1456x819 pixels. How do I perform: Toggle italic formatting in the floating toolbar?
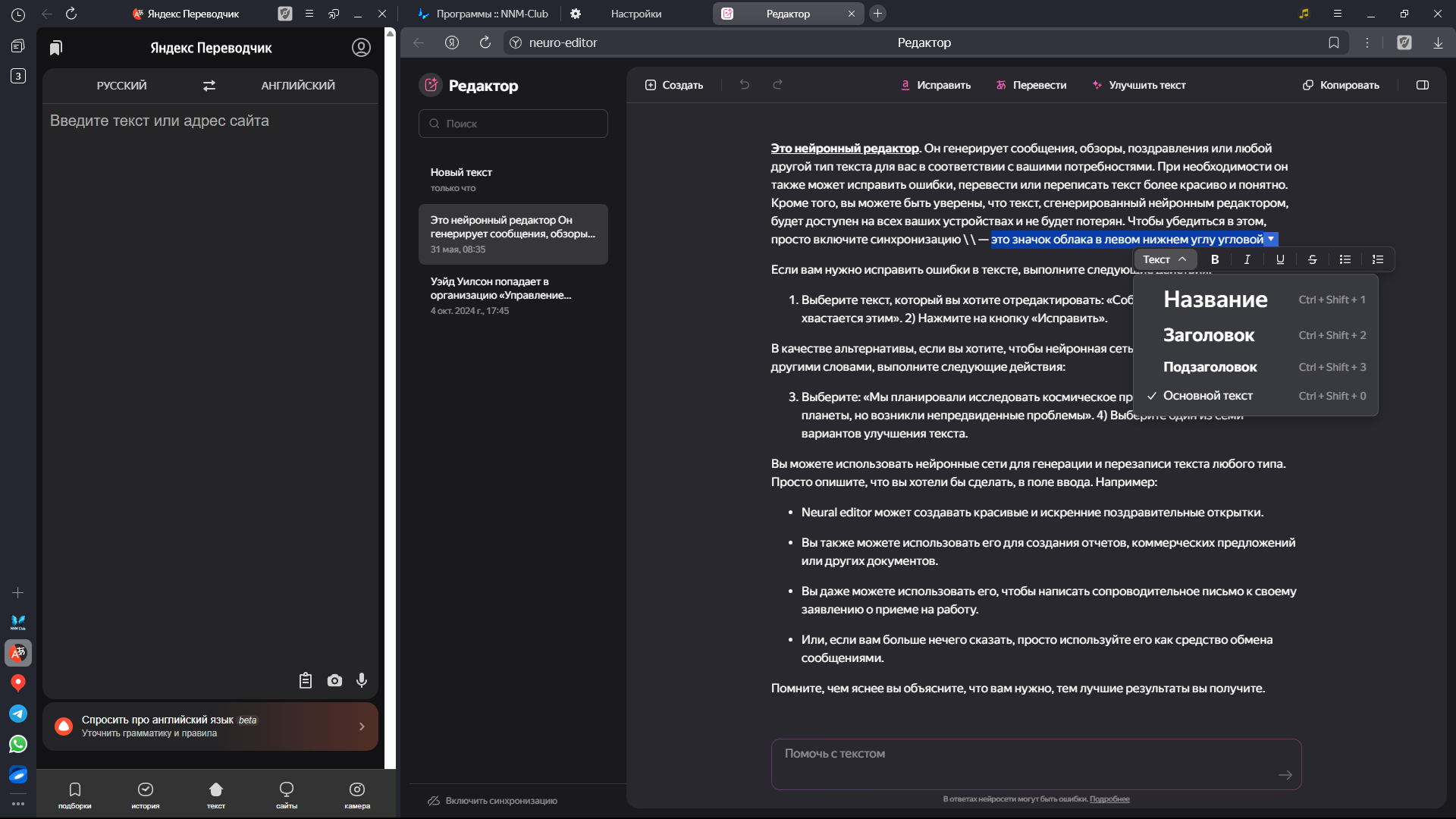click(1247, 259)
